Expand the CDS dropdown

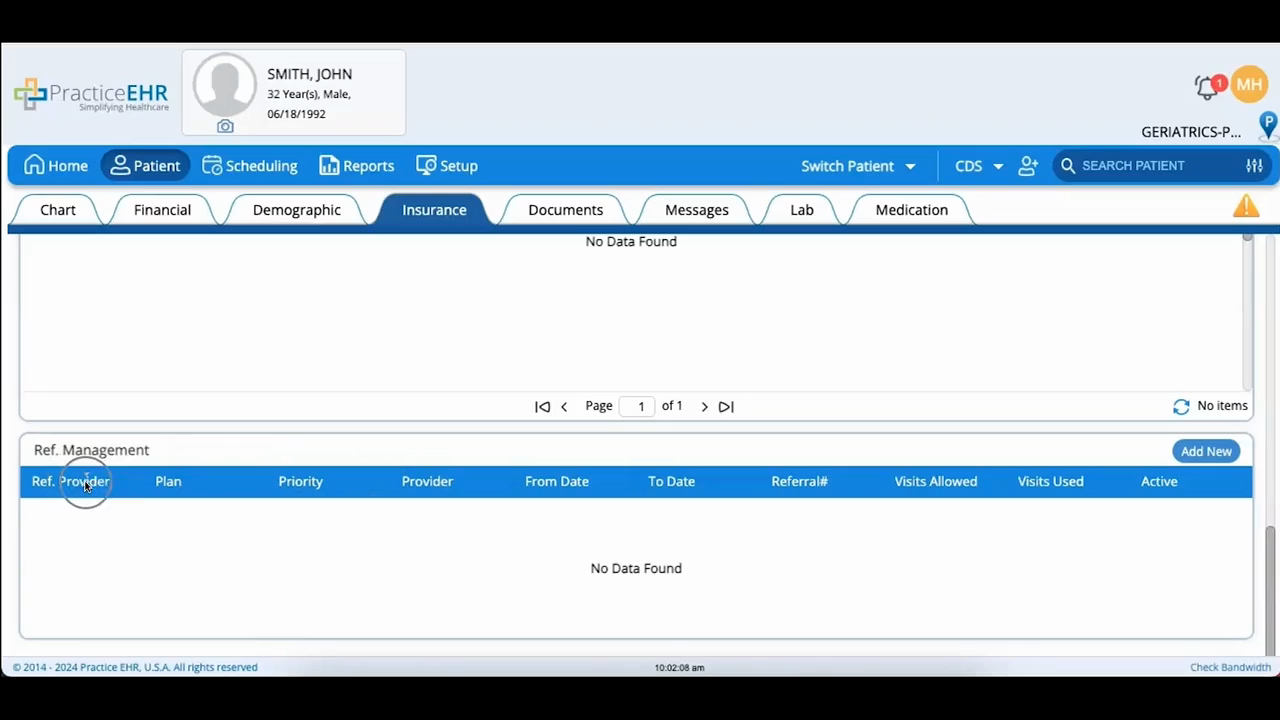[979, 166]
